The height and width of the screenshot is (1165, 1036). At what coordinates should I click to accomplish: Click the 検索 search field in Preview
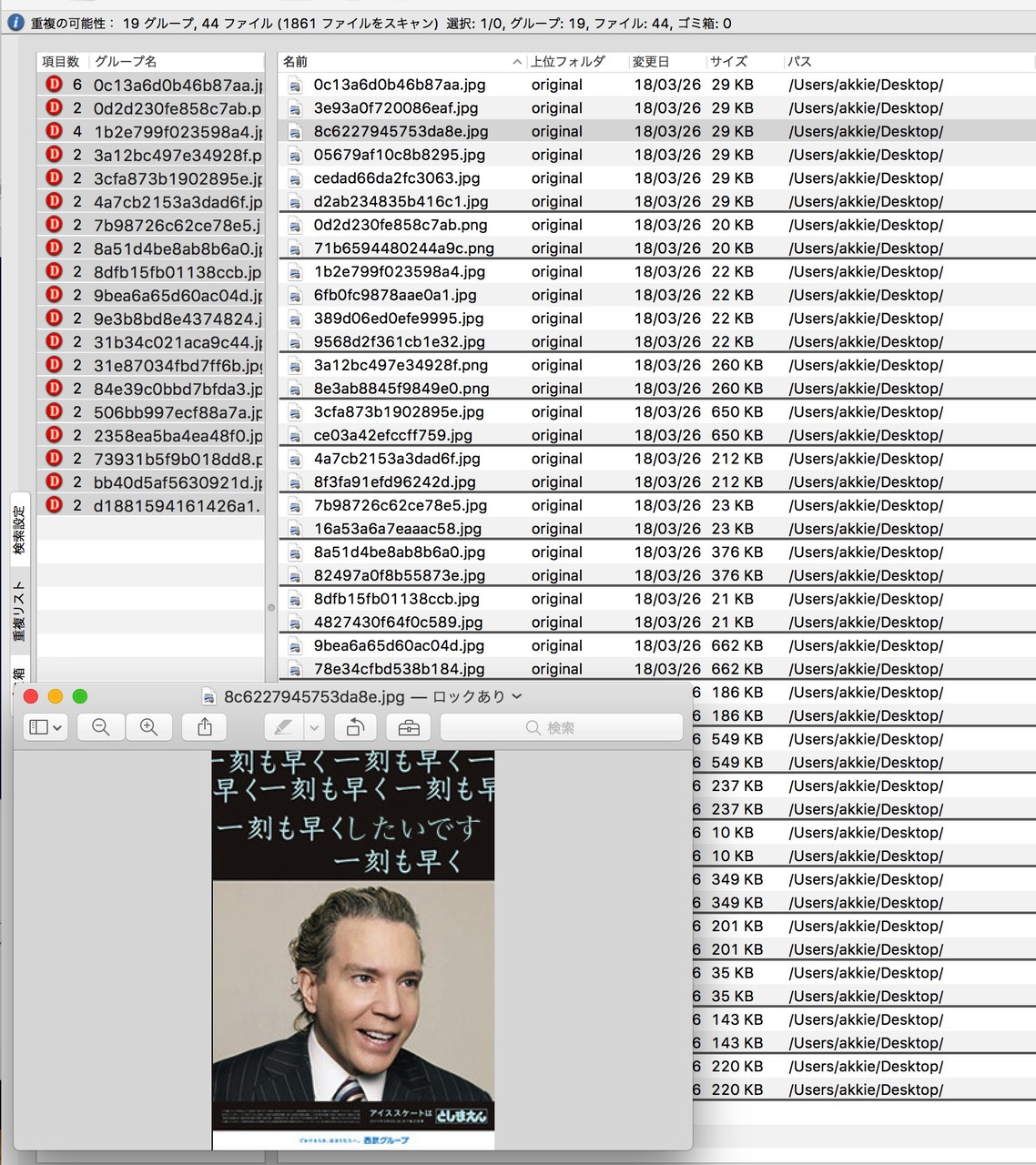[561, 727]
